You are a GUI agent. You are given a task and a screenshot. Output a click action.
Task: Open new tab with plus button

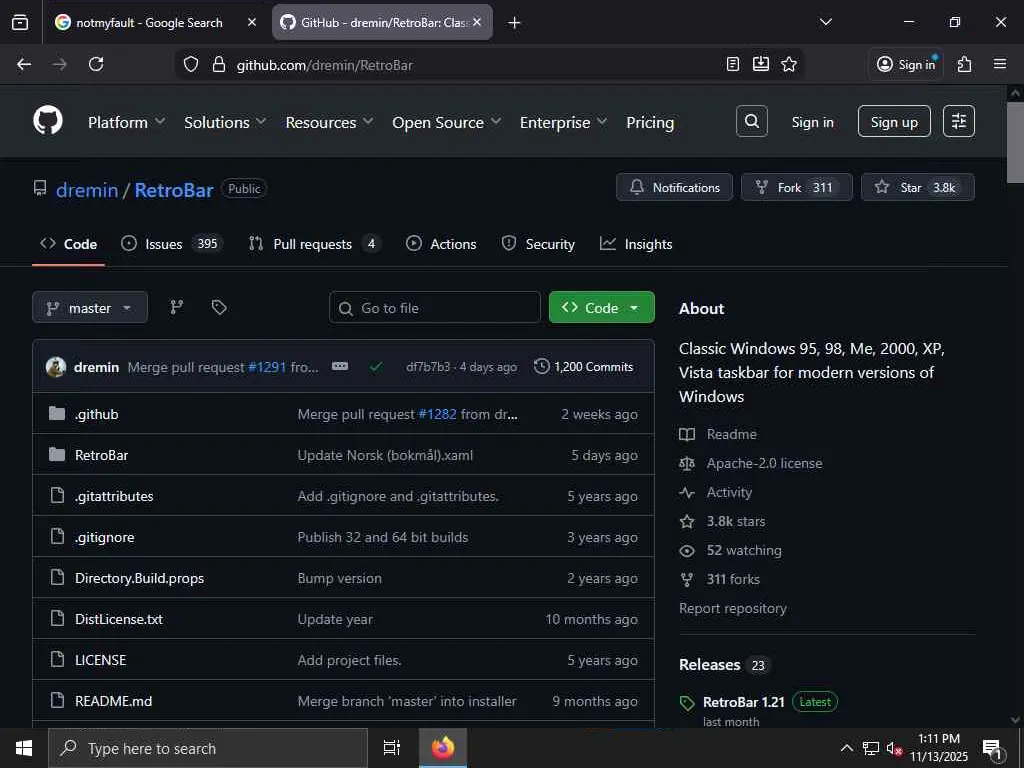pyautogui.click(x=515, y=23)
